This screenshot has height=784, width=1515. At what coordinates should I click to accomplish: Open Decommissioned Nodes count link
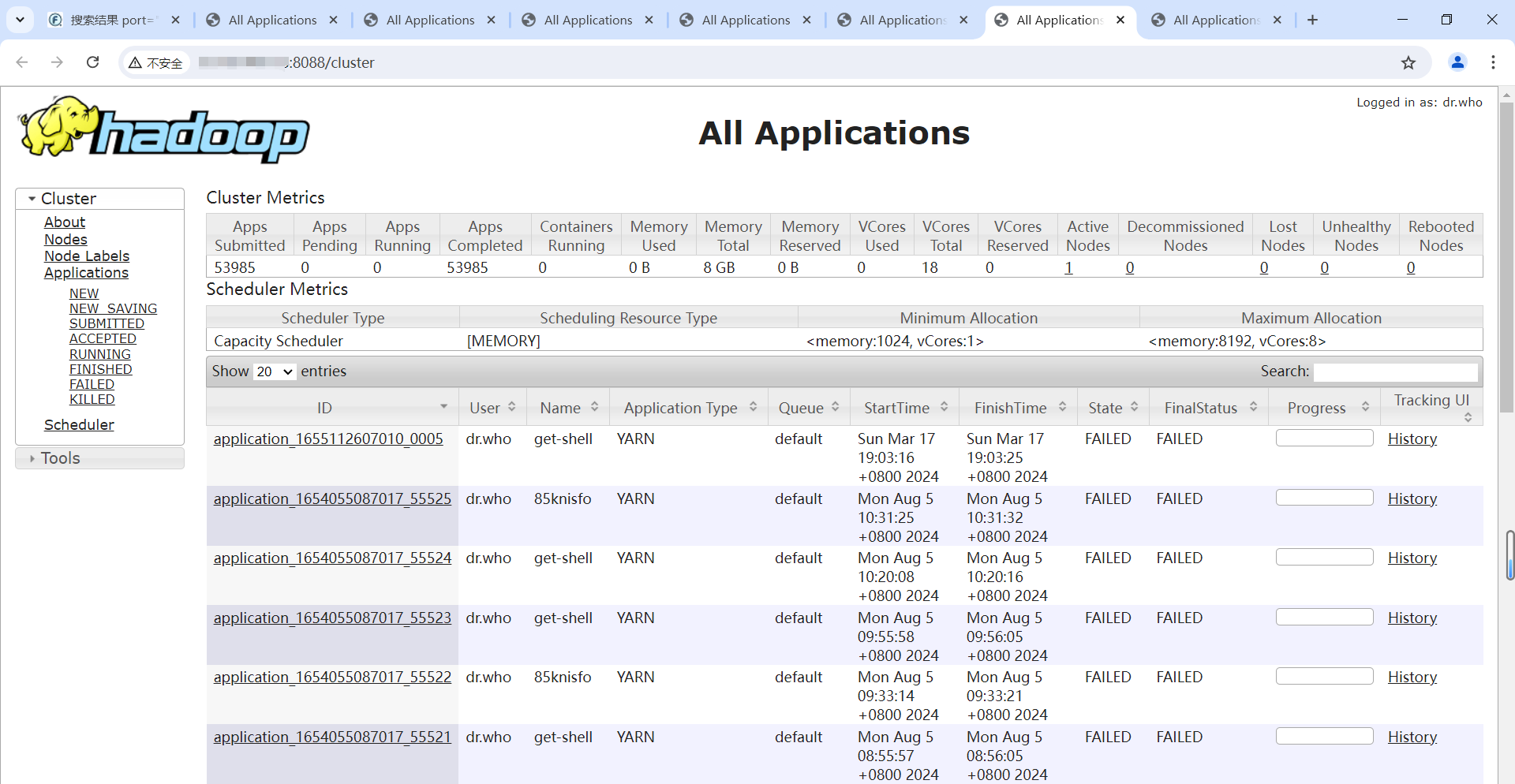pyautogui.click(x=1130, y=267)
